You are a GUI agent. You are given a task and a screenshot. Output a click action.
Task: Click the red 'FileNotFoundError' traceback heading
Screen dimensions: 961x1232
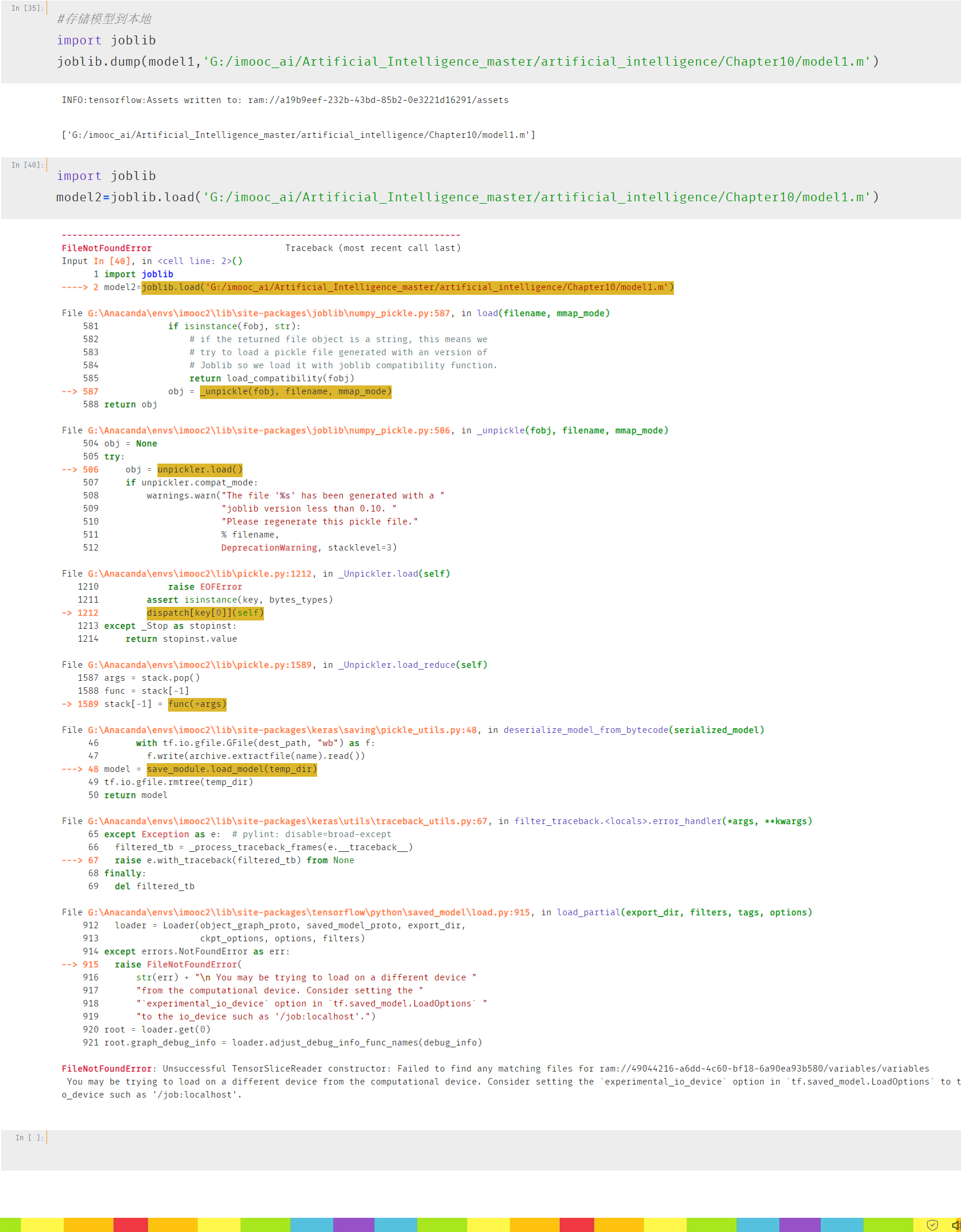coord(107,248)
